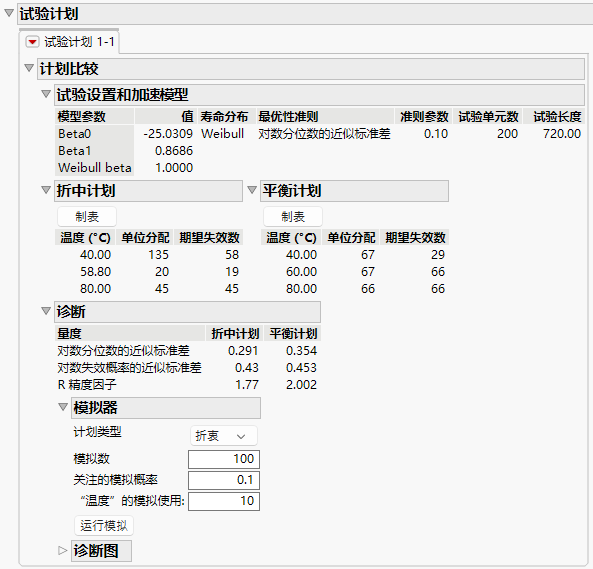This screenshot has width=593, height=569.
Task: Click the value 0.8686
Action: tap(174, 150)
